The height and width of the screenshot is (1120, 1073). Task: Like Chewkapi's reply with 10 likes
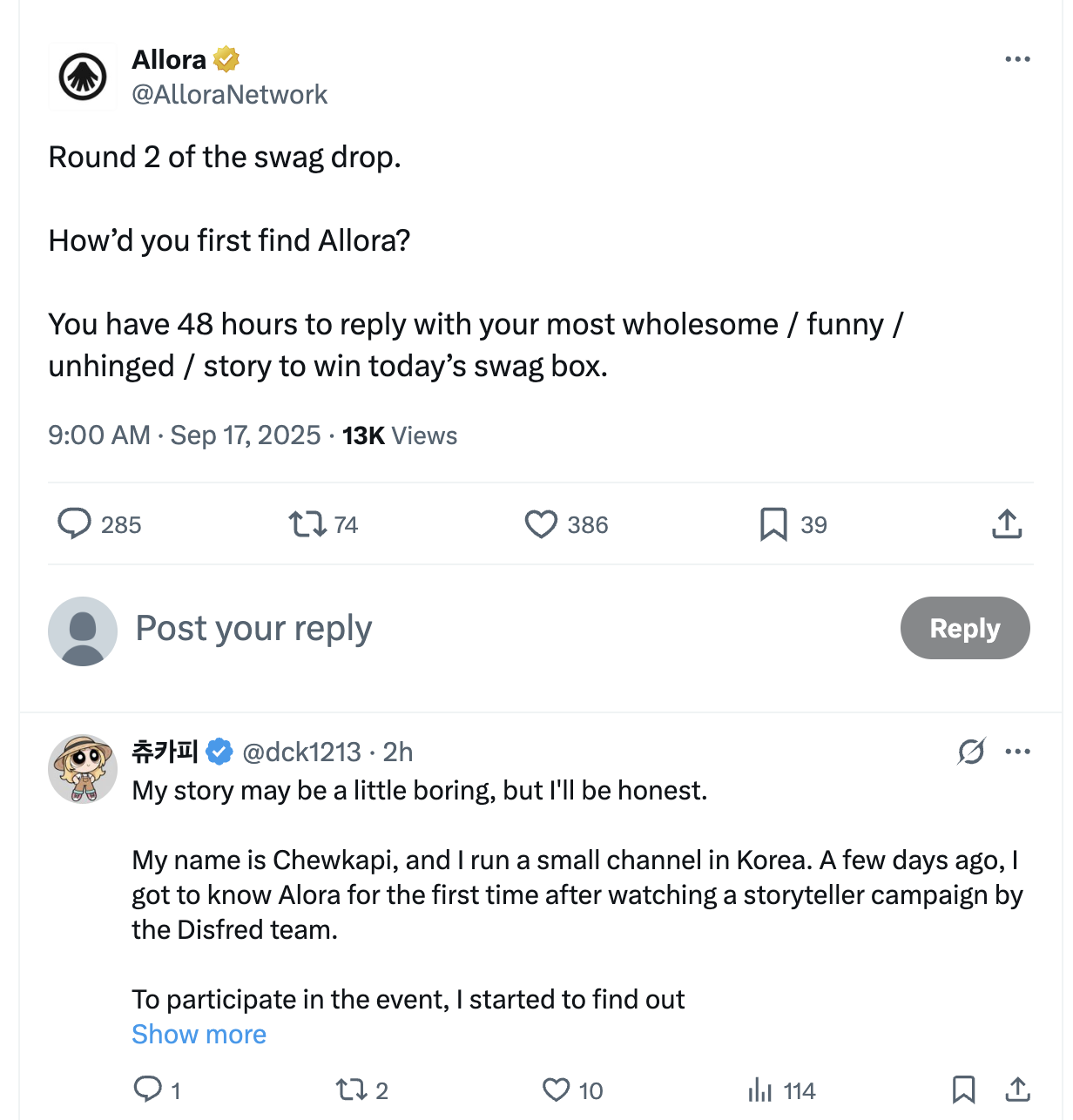[556, 1090]
